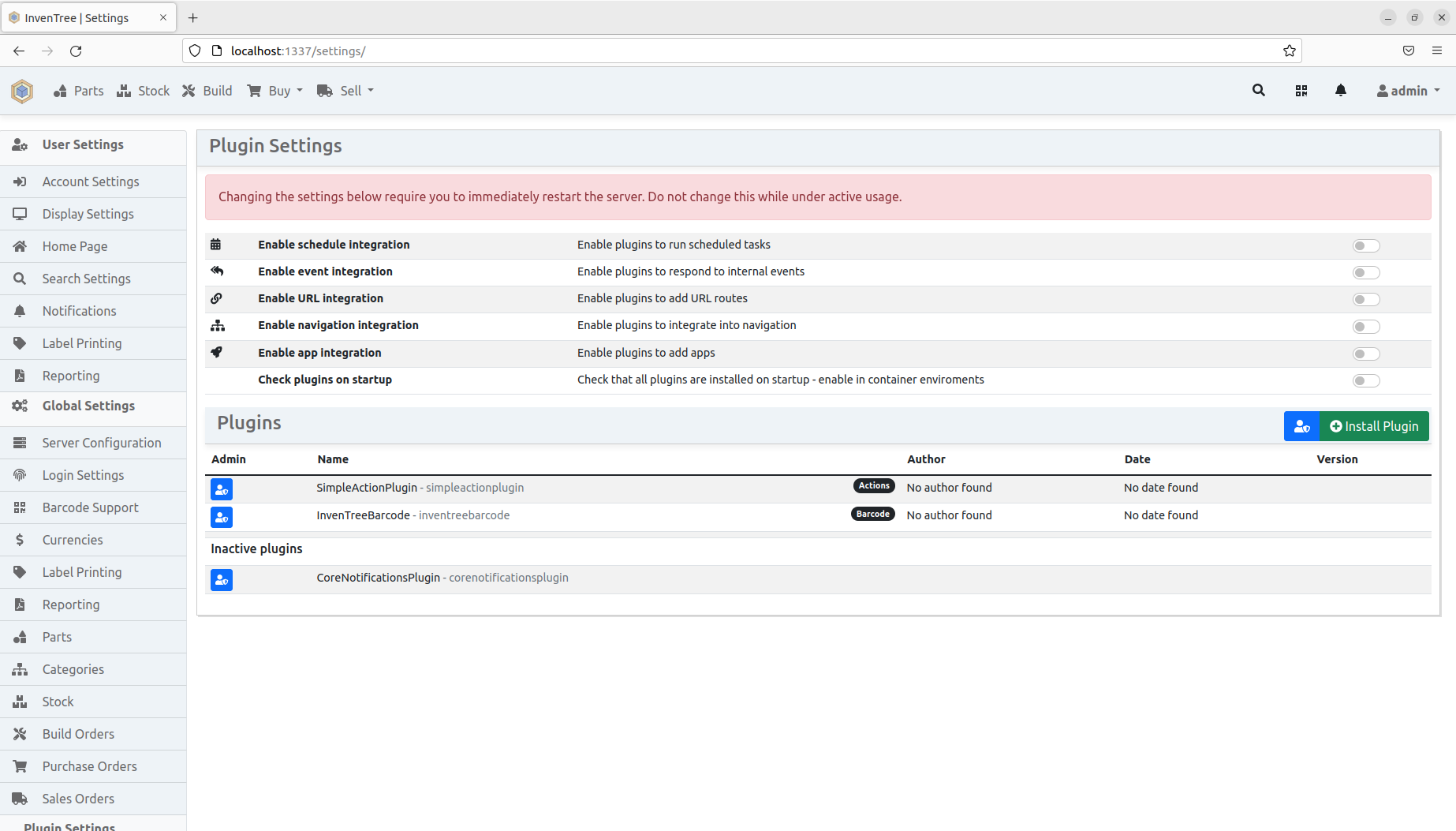1456x831 pixels.
Task: Go to Stock in the top navbar
Action: (144, 91)
